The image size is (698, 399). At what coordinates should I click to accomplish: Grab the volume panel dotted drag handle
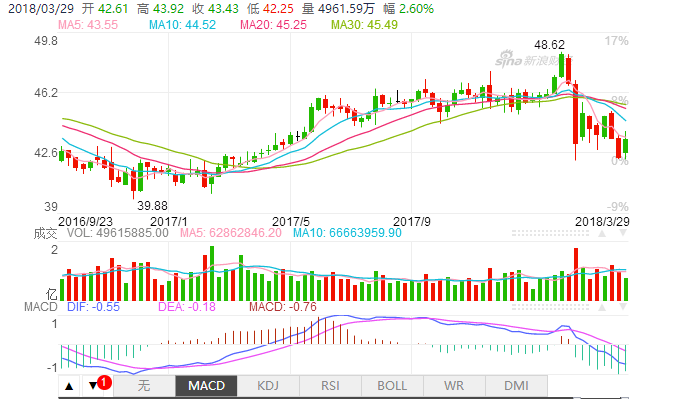(550, 233)
